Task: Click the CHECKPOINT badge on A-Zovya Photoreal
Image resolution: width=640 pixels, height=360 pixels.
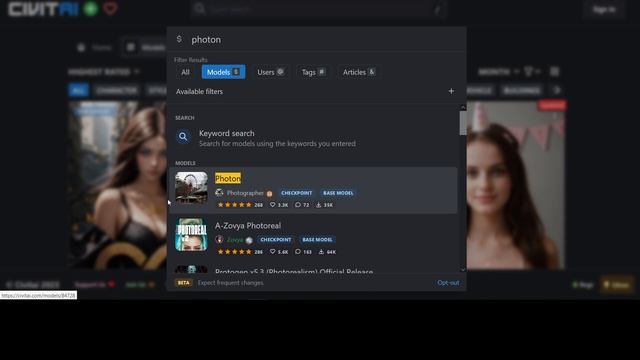Action: coord(276,240)
